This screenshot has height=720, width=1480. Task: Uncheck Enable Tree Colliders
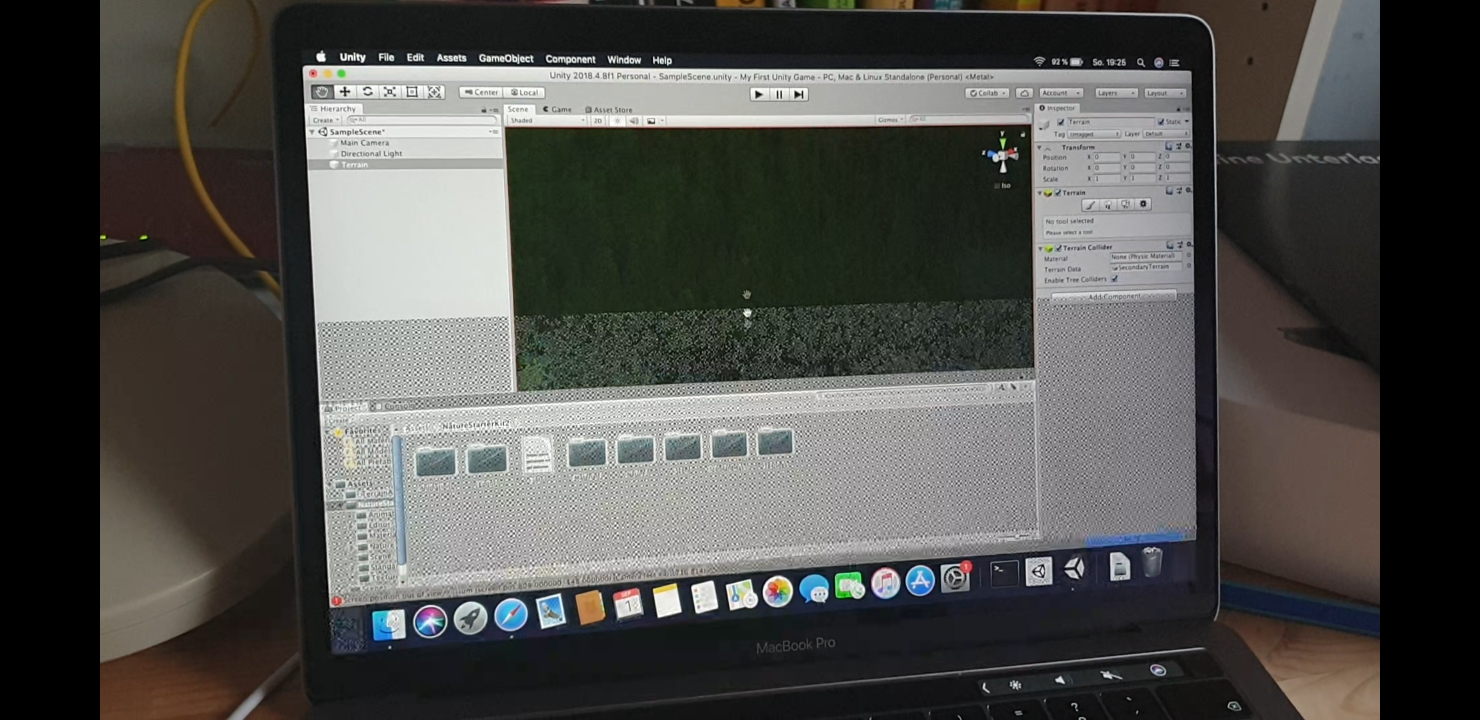(x=1114, y=280)
